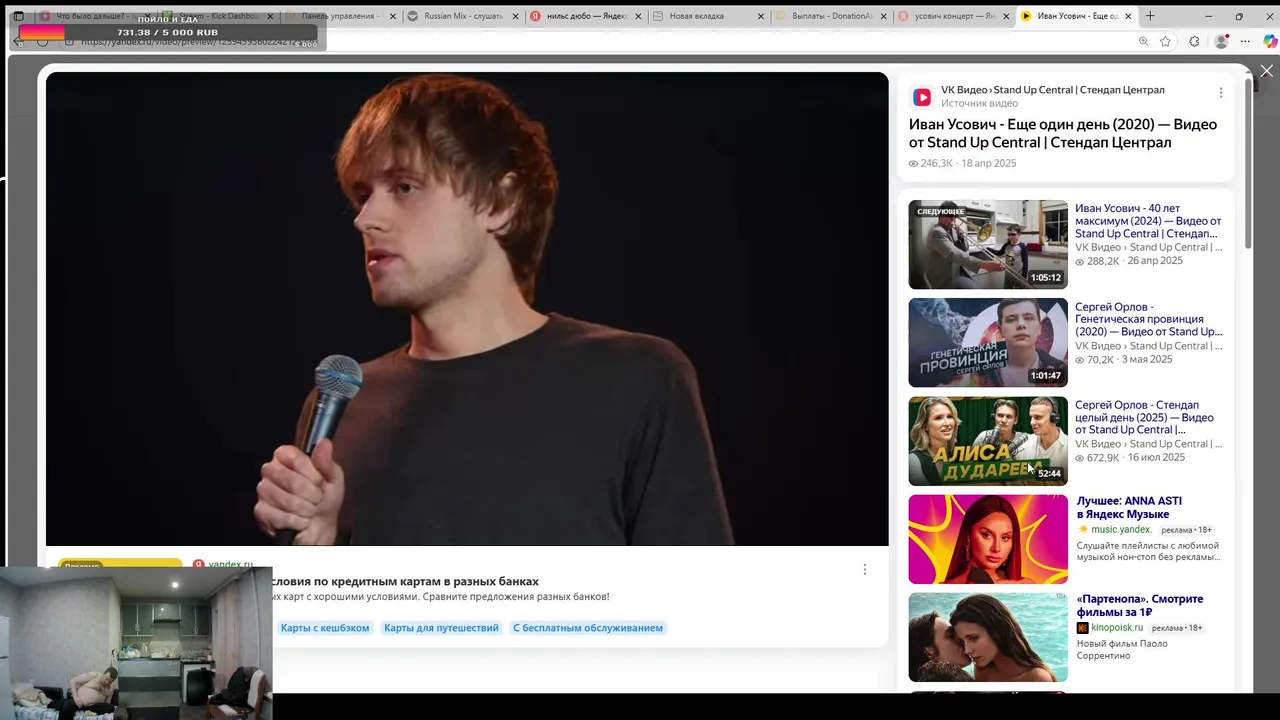Viewport: 1280px width, 720px height.
Task: Click the main video player area
Action: coord(467,309)
